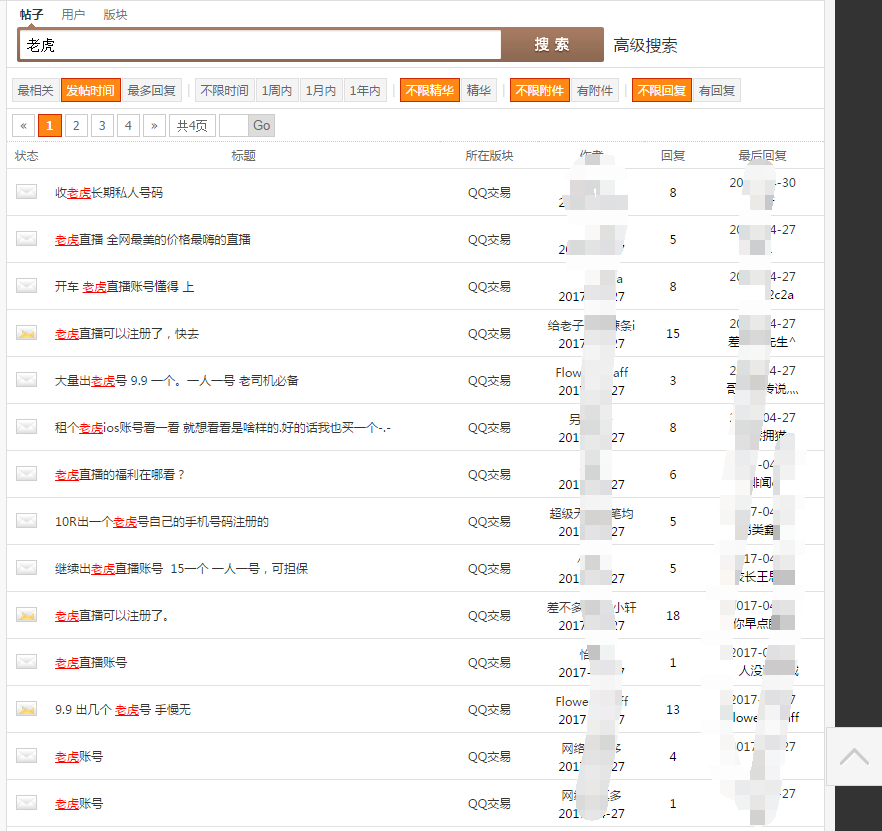Go to the next page with »
Viewport: 882px width, 831px height.
pyautogui.click(x=154, y=125)
